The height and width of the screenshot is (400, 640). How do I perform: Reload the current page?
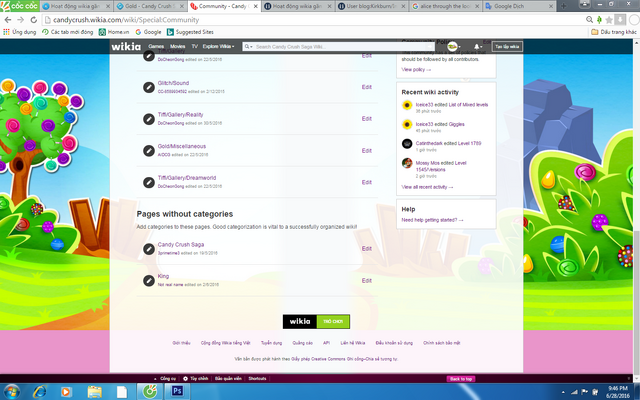(33, 20)
